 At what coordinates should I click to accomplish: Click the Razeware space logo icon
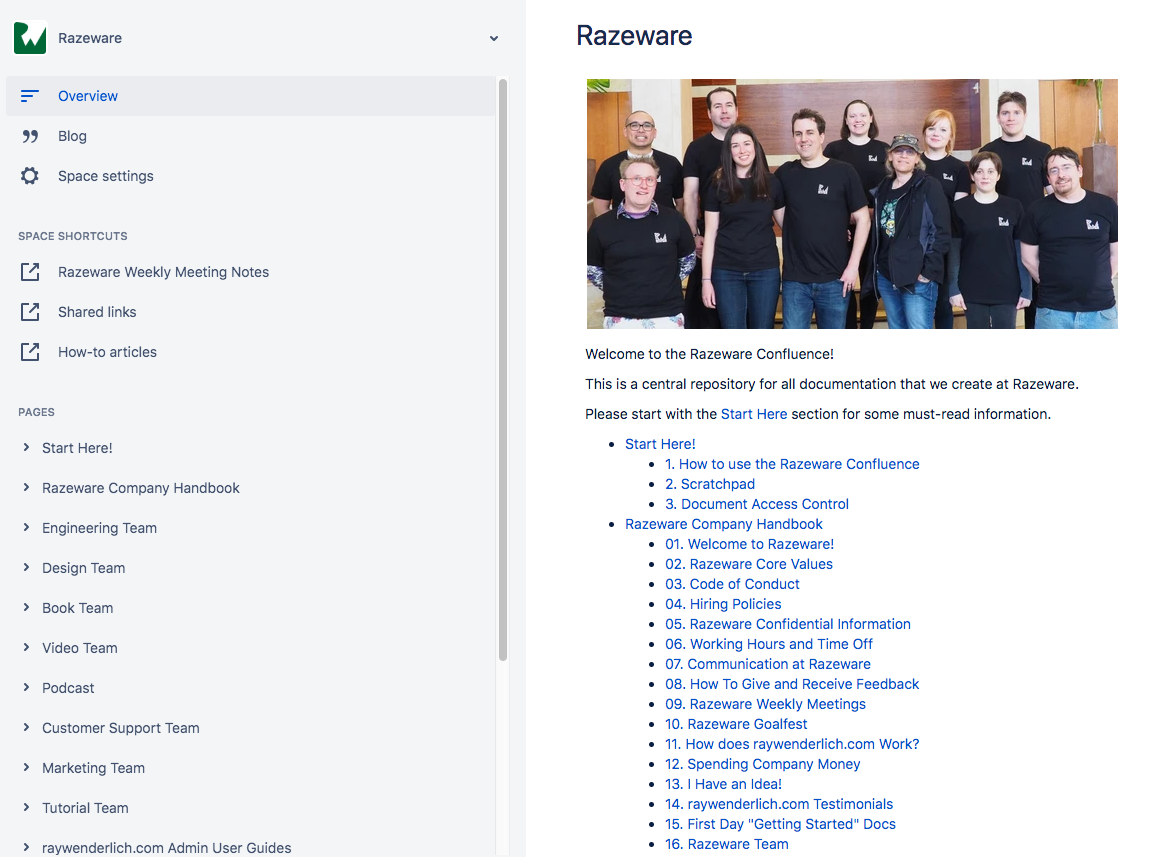[30, 38]
